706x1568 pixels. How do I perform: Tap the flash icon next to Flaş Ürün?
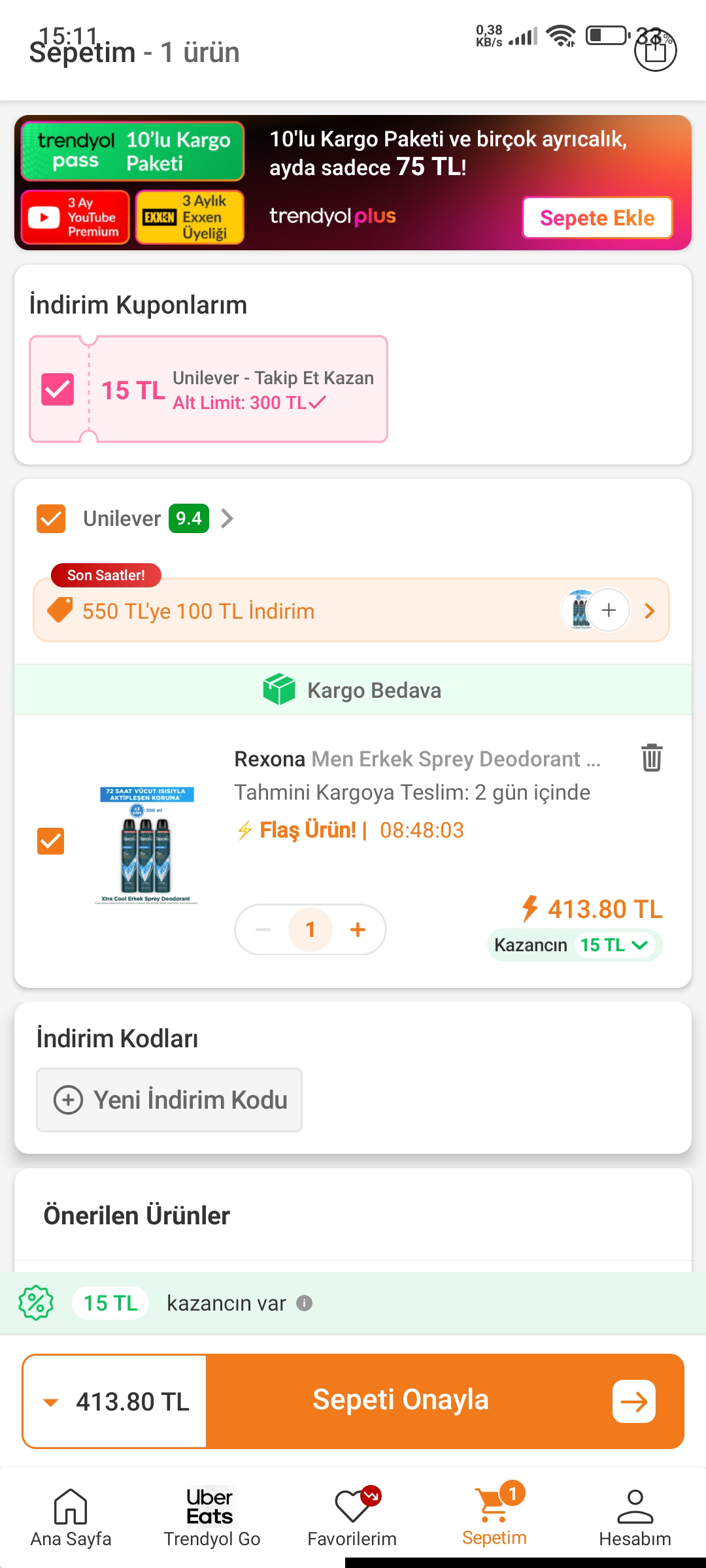click(244, 830)
